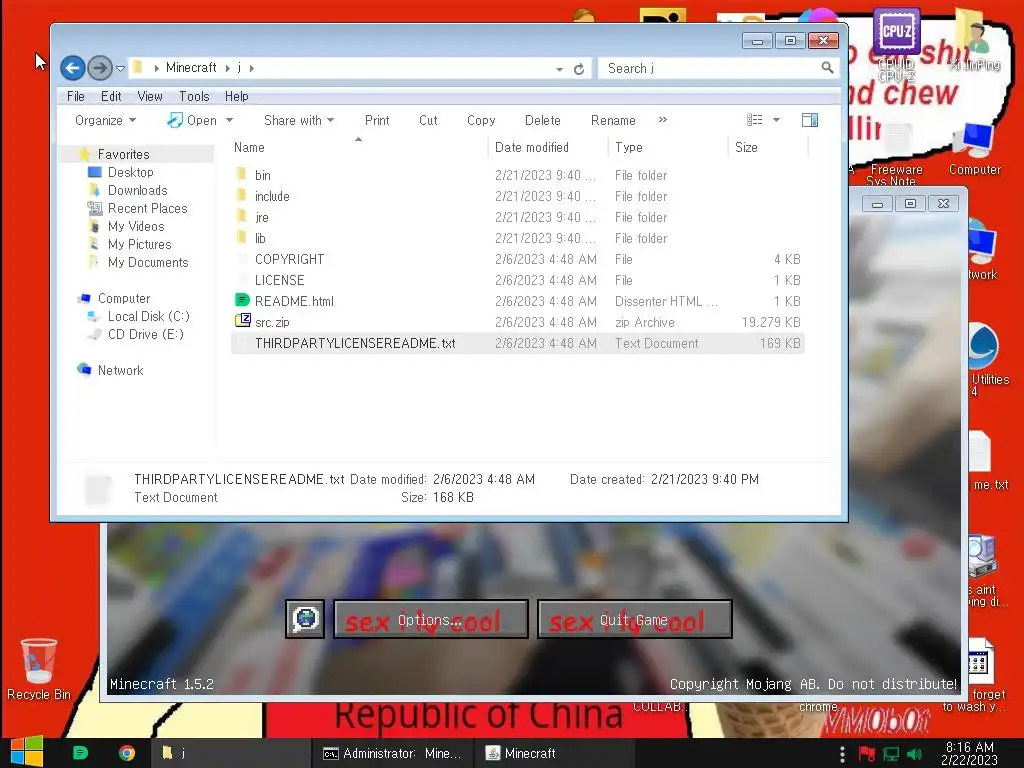
Task: Expand the Organize dropdown
Action: 105,120
